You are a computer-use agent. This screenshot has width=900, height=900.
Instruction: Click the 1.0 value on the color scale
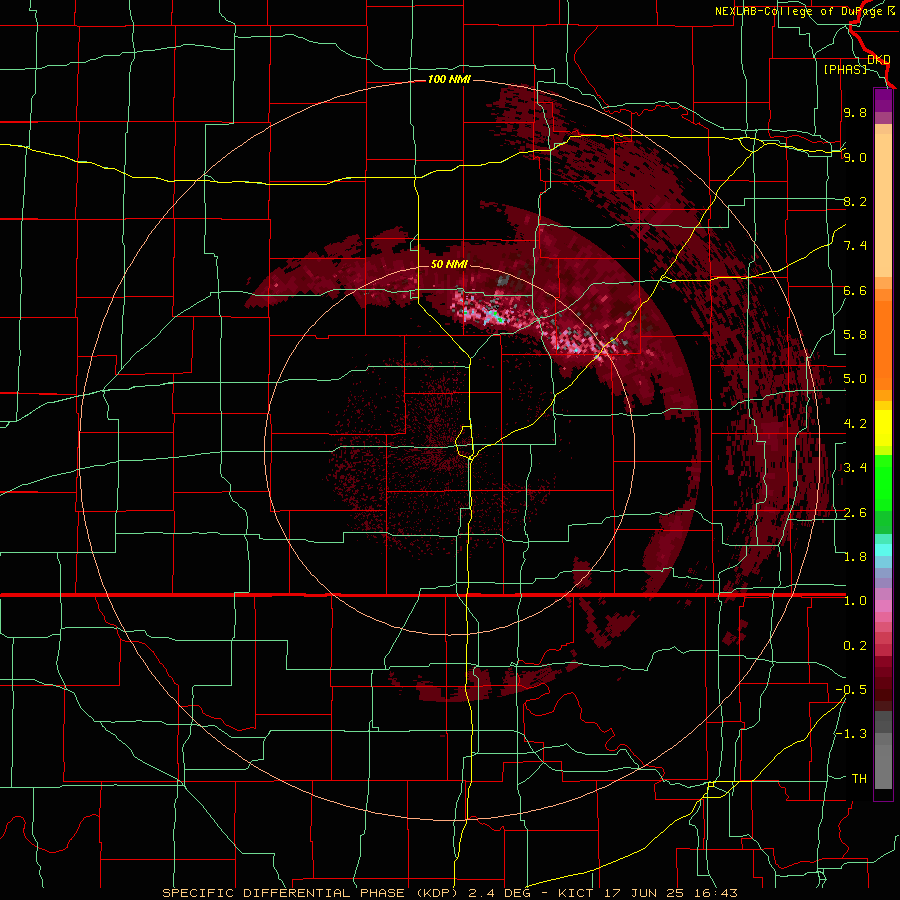855,601
